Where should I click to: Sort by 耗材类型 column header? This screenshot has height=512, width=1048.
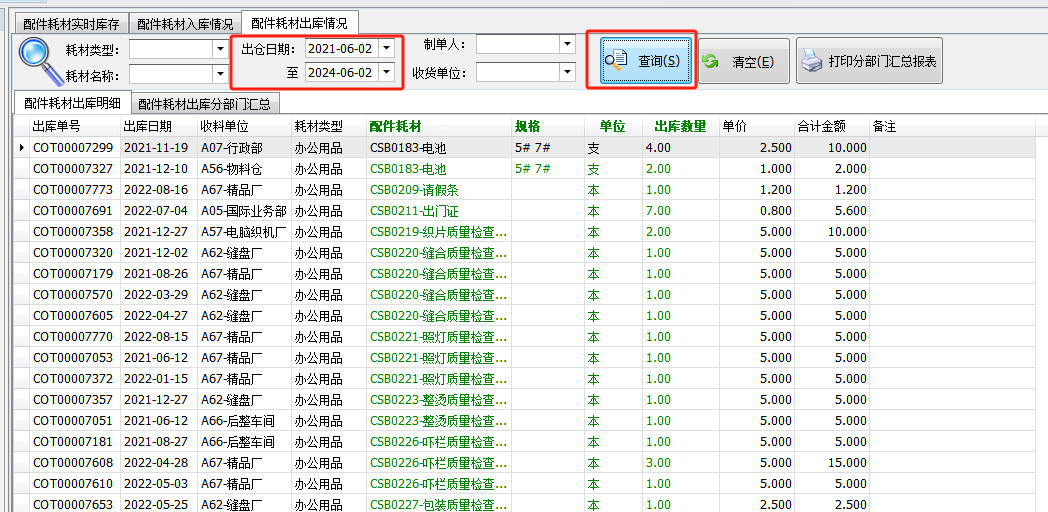tap(329, 126)
